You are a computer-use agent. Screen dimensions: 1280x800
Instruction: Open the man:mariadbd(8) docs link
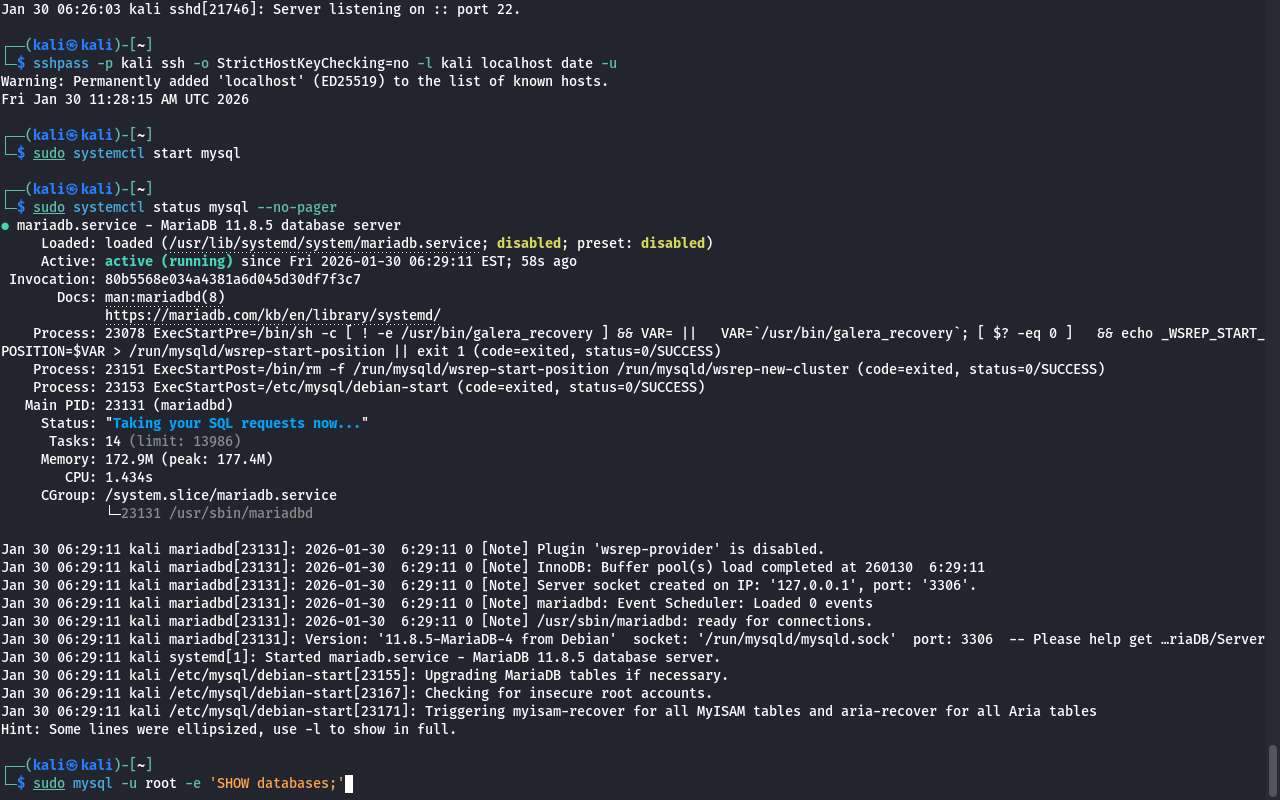pos(164,297)
